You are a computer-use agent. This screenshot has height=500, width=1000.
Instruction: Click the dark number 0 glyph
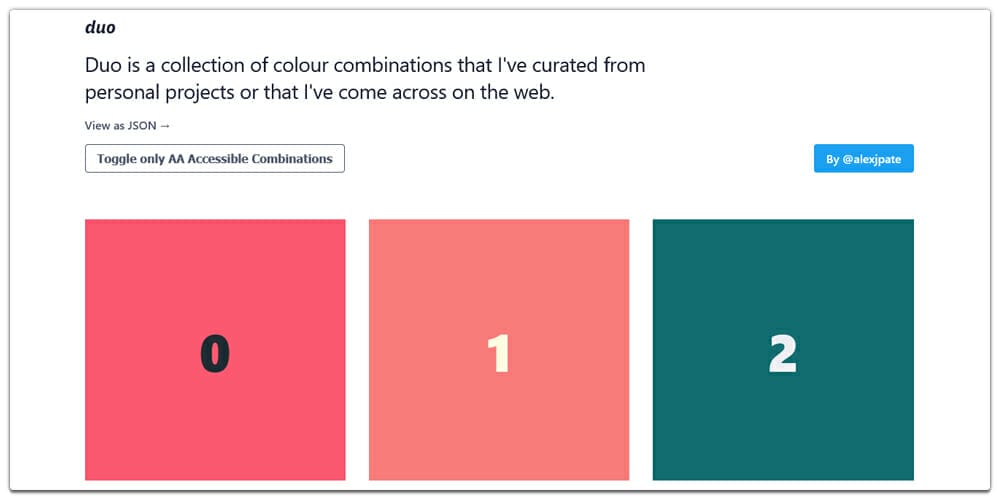pos(215,354)
